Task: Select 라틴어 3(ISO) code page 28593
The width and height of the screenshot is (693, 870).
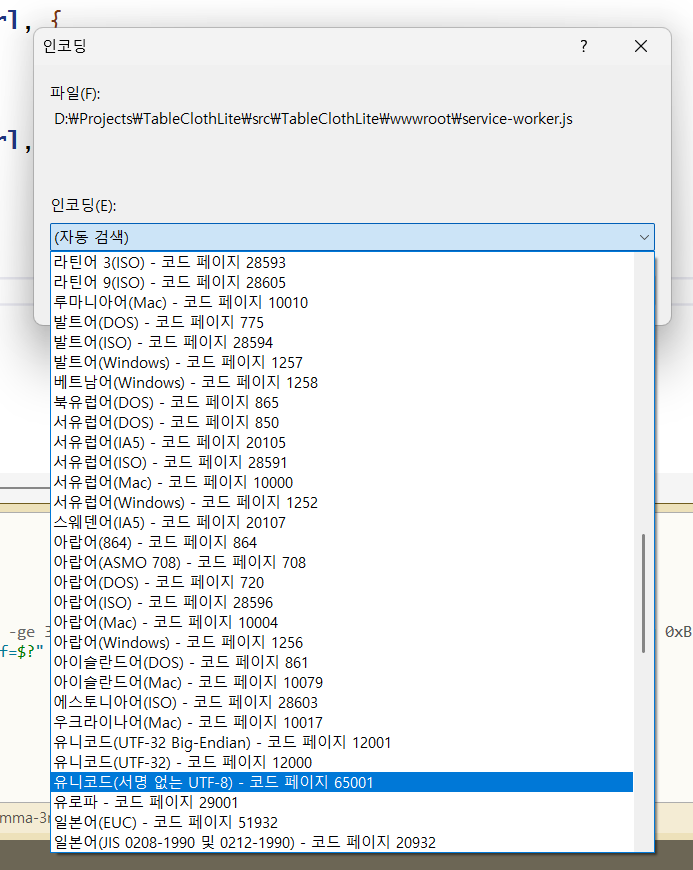Action: [x=342, y=262]
